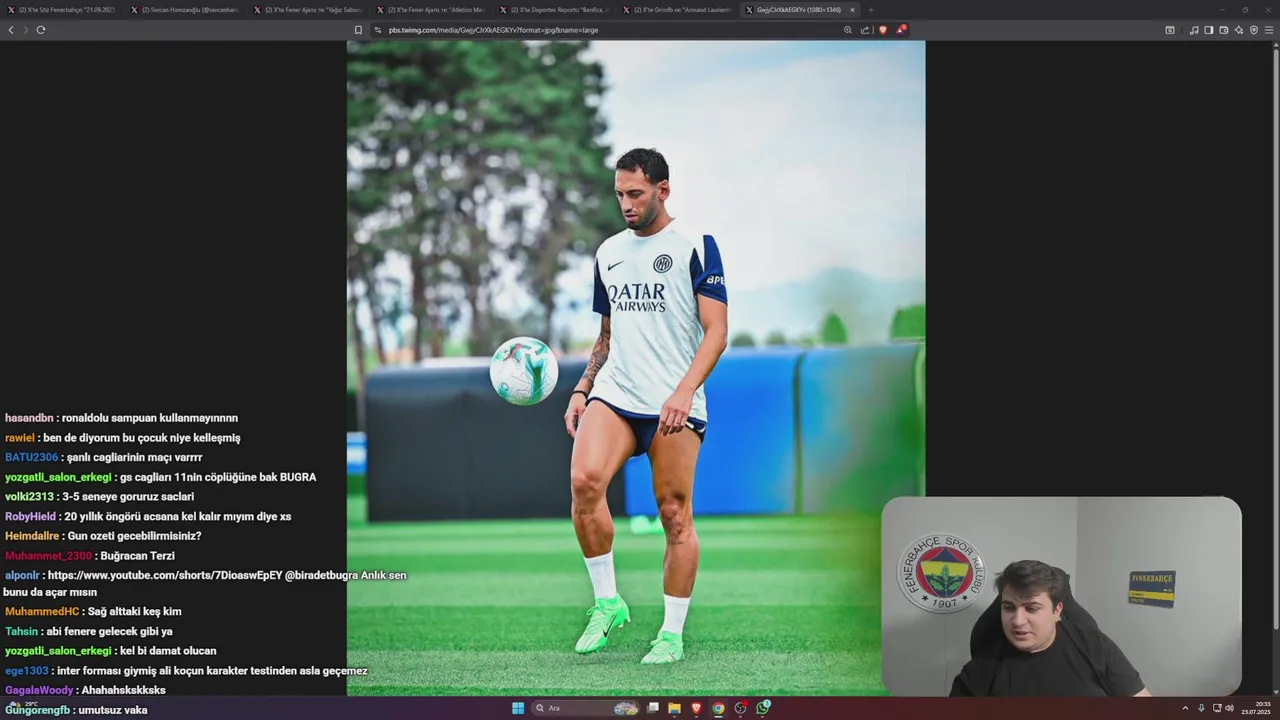Open the Brave playlist music icon
This screenshot has height=720, width=1280.
1194,30
